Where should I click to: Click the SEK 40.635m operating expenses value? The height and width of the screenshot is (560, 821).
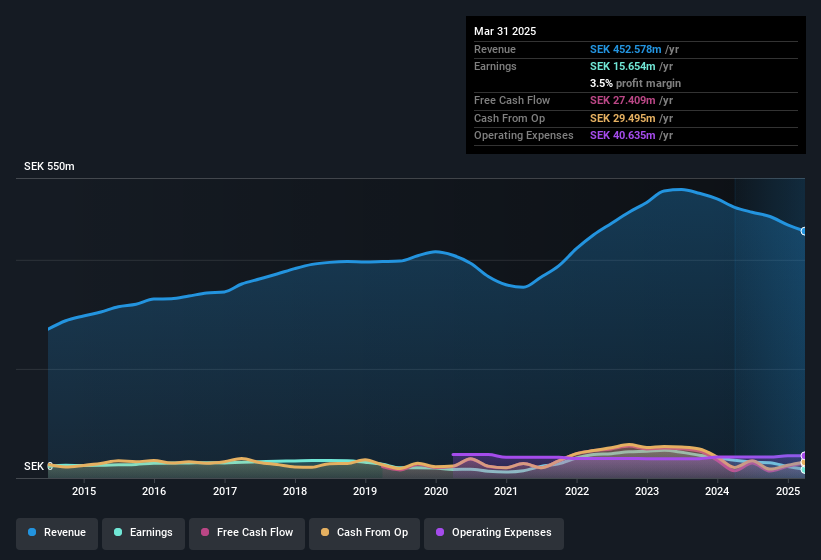pyautogui.click(x=623, y=135)
